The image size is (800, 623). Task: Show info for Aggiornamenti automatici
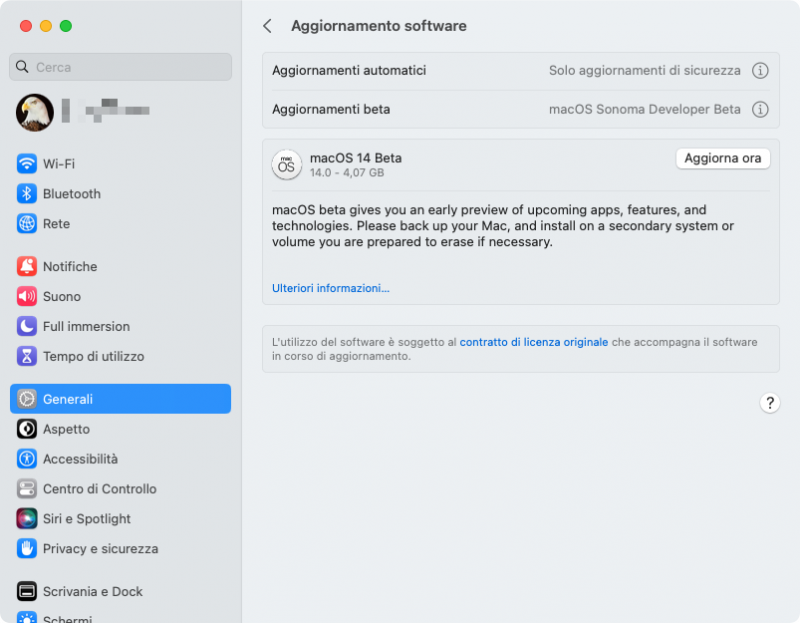pyautogui.click(x=760, y=70)
